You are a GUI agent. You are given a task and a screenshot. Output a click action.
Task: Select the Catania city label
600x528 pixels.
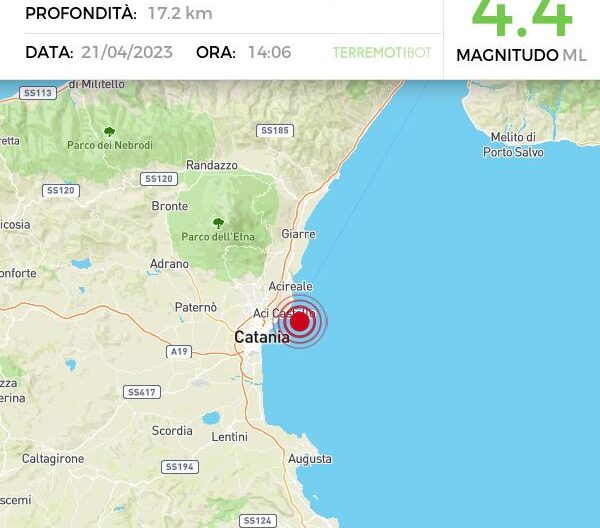(262, 337)
